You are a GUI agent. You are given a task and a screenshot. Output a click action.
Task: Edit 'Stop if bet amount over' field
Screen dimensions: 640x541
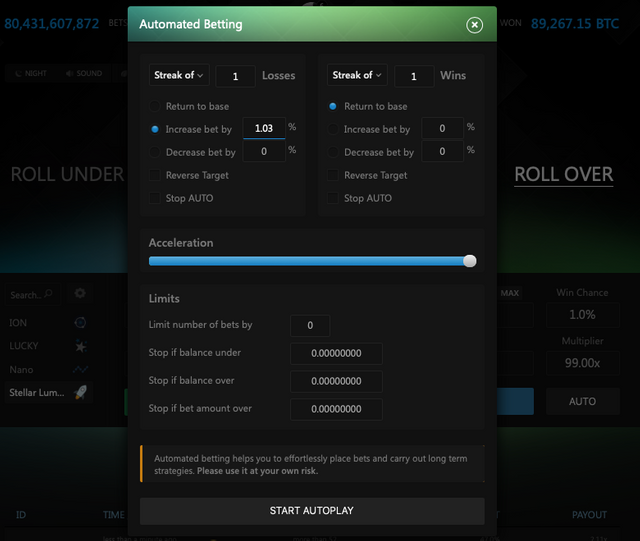pos(336,409)
